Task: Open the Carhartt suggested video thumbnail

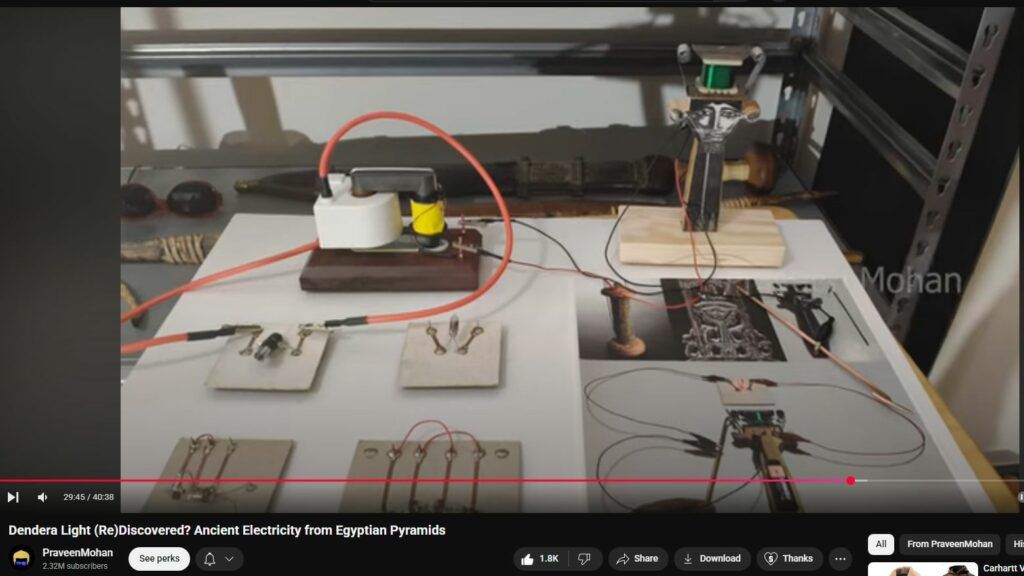Action: (x=920, y=569)
